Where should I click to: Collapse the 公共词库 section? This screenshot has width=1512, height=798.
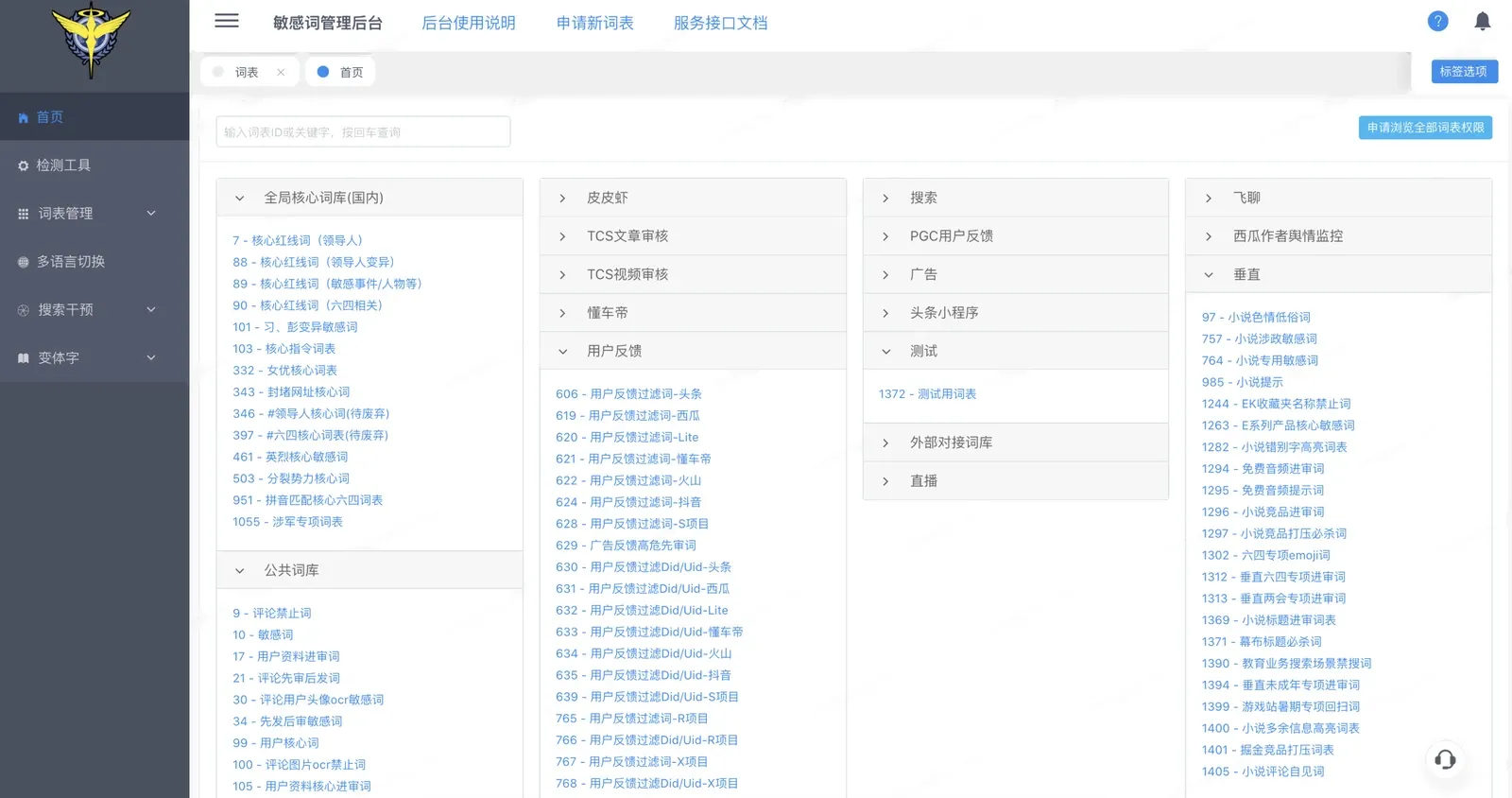(369, 570)
